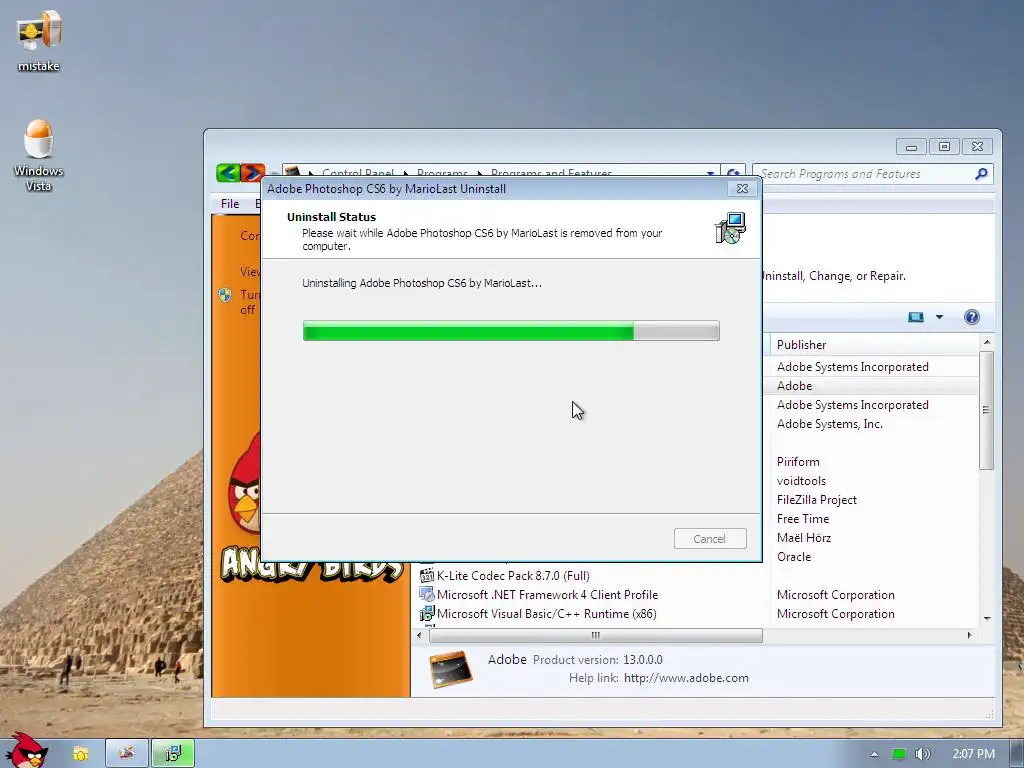1024x768 pixels.
Task: Expand the view options dropdown arrow
Action: click(x=939, y=317)
